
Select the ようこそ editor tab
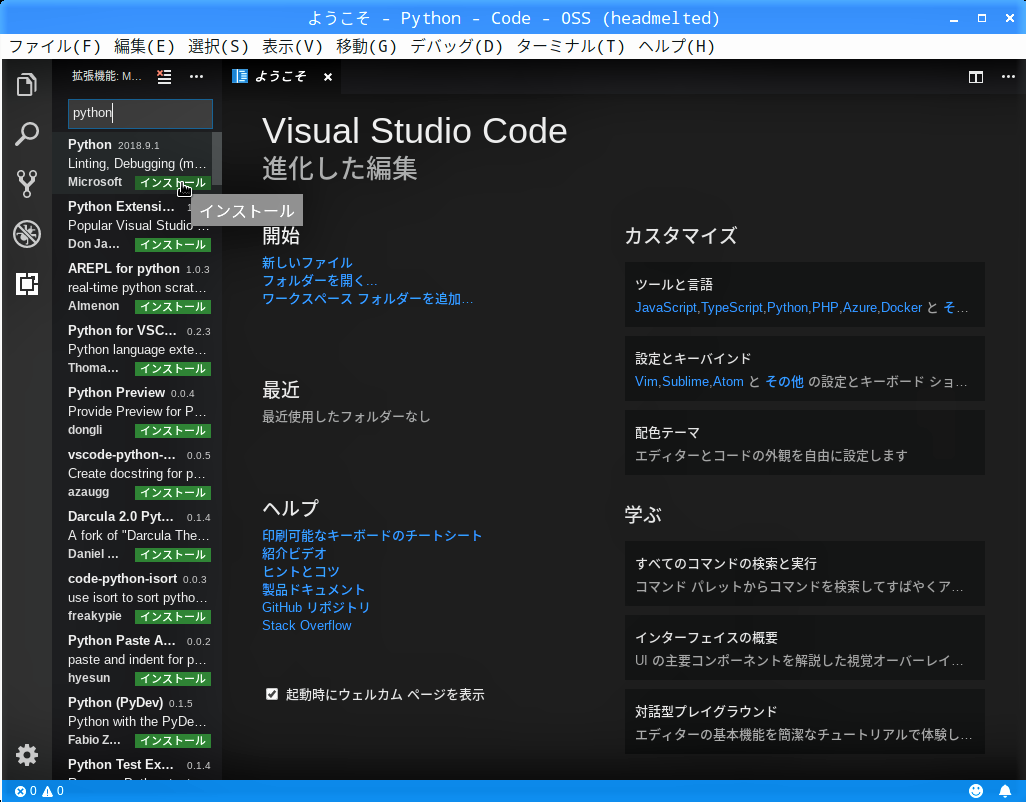click(282, 77)
